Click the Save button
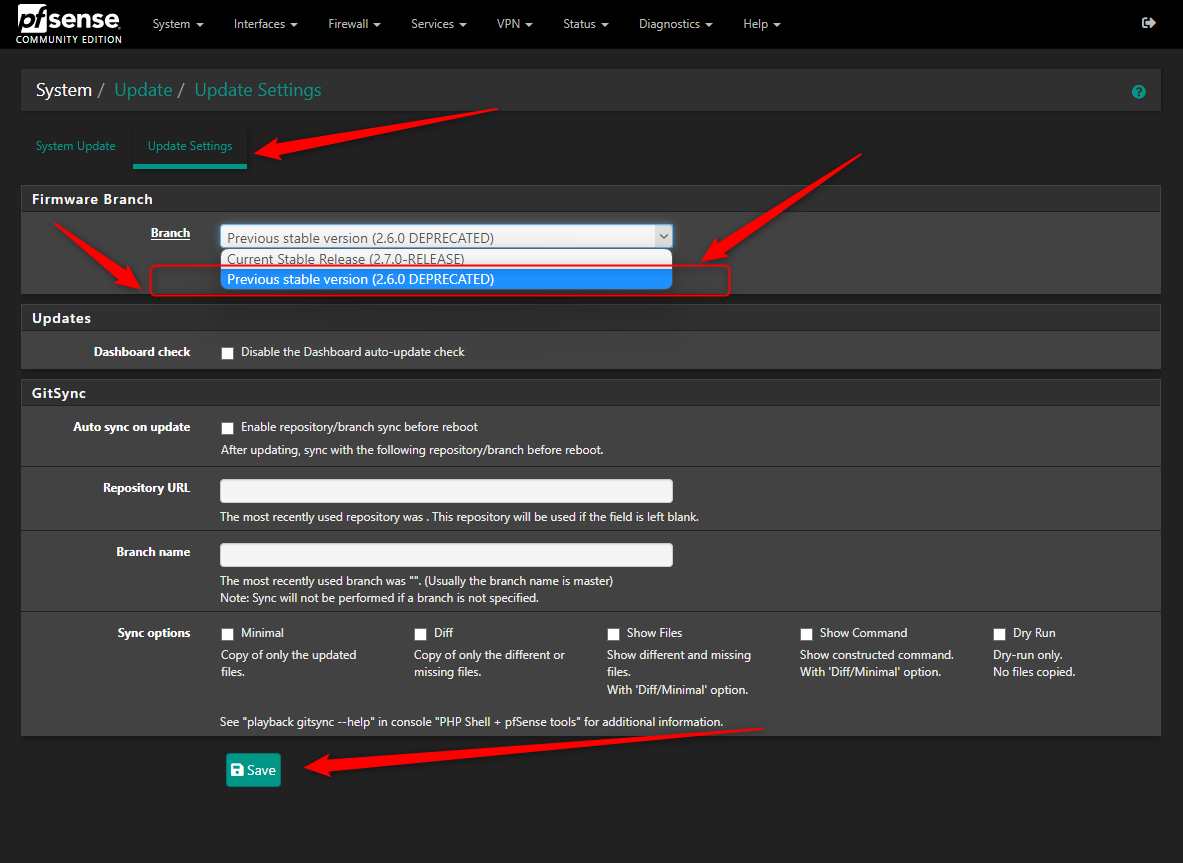The image size is (1183, 863). tap(254, 769)
